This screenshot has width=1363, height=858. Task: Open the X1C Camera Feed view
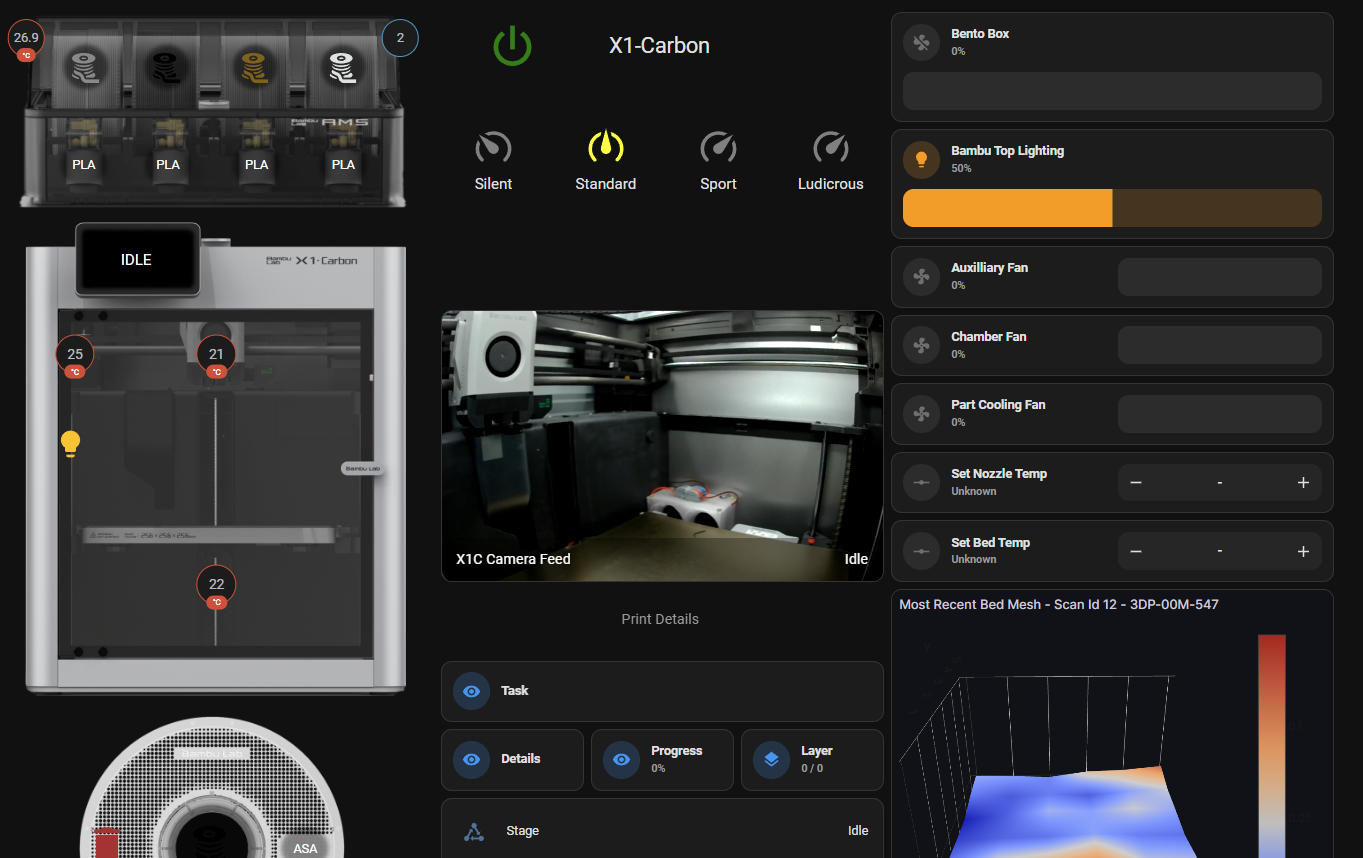click(662, 445)
